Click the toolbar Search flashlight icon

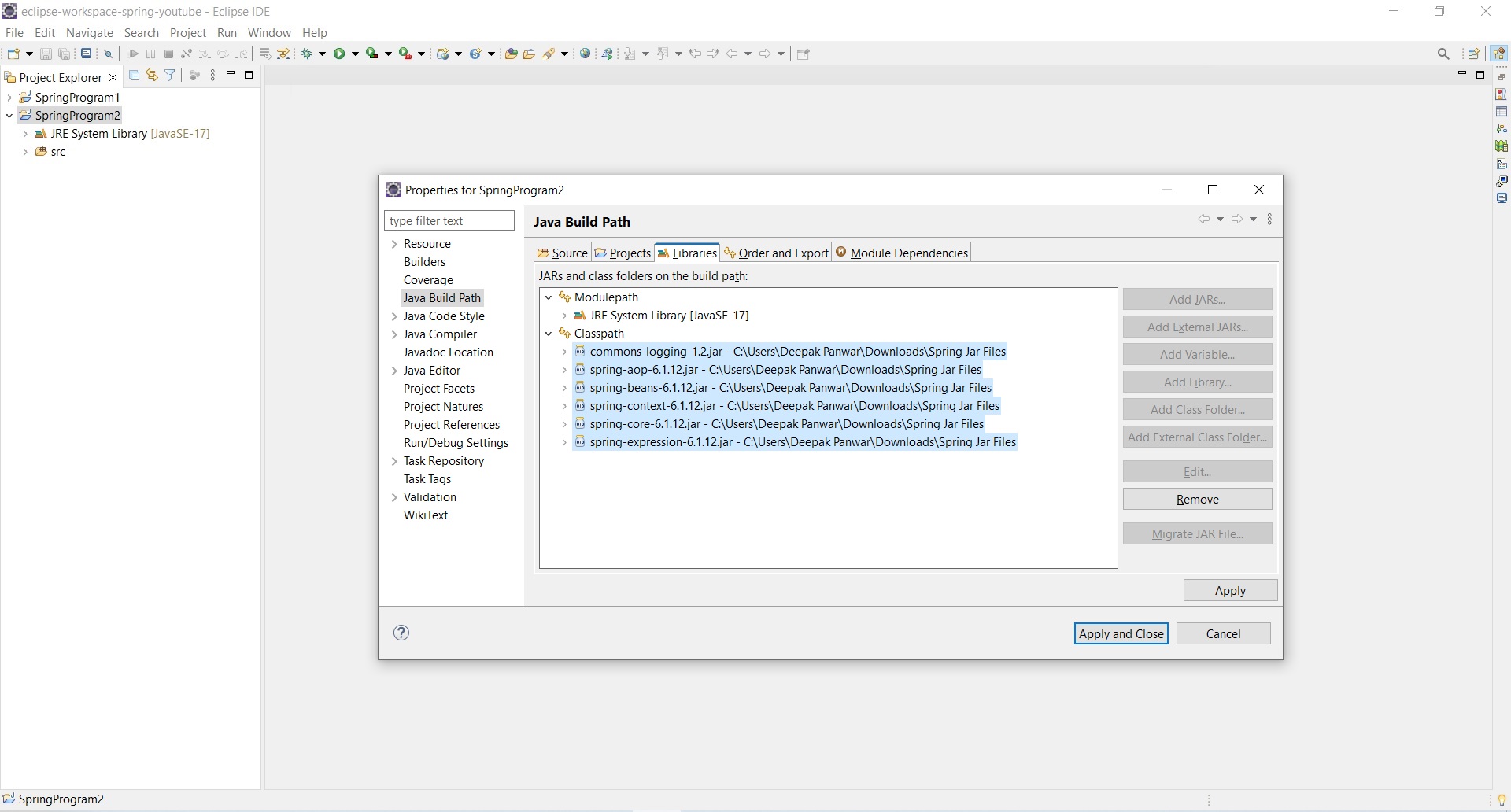(x=551, y=54)
